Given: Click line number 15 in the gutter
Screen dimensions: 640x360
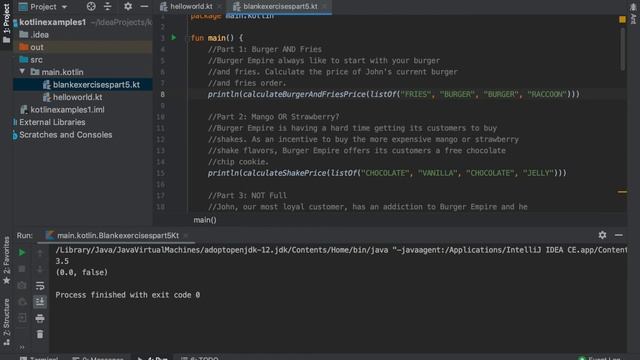Looking at the screenshot, I should click(x=161, y=173).
